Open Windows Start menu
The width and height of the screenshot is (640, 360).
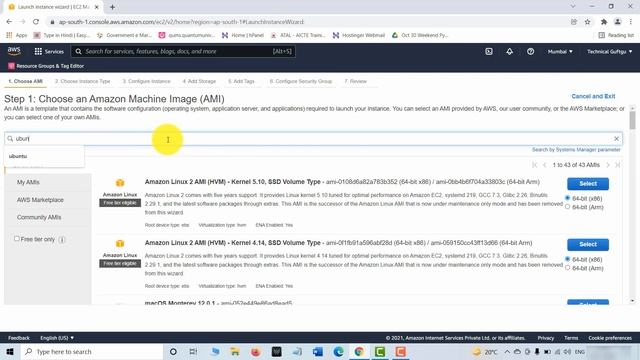click(10, 351)
